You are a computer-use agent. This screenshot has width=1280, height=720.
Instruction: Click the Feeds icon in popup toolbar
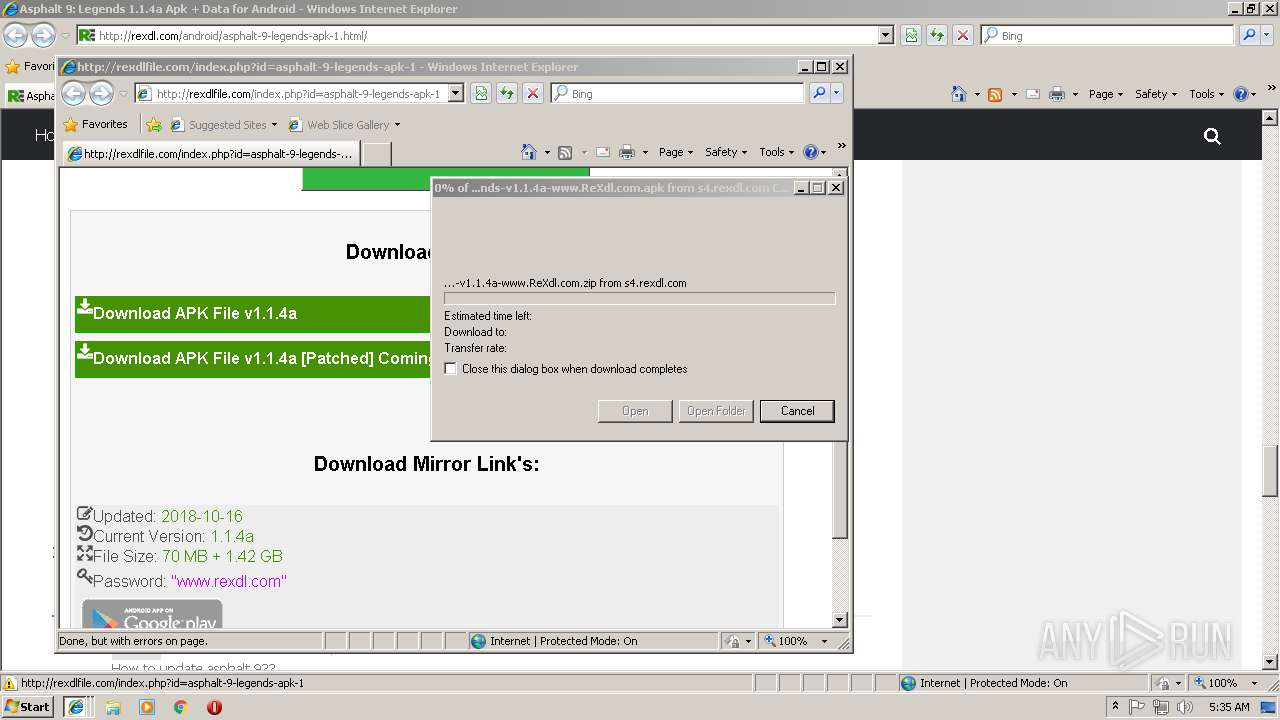[565, 152]
